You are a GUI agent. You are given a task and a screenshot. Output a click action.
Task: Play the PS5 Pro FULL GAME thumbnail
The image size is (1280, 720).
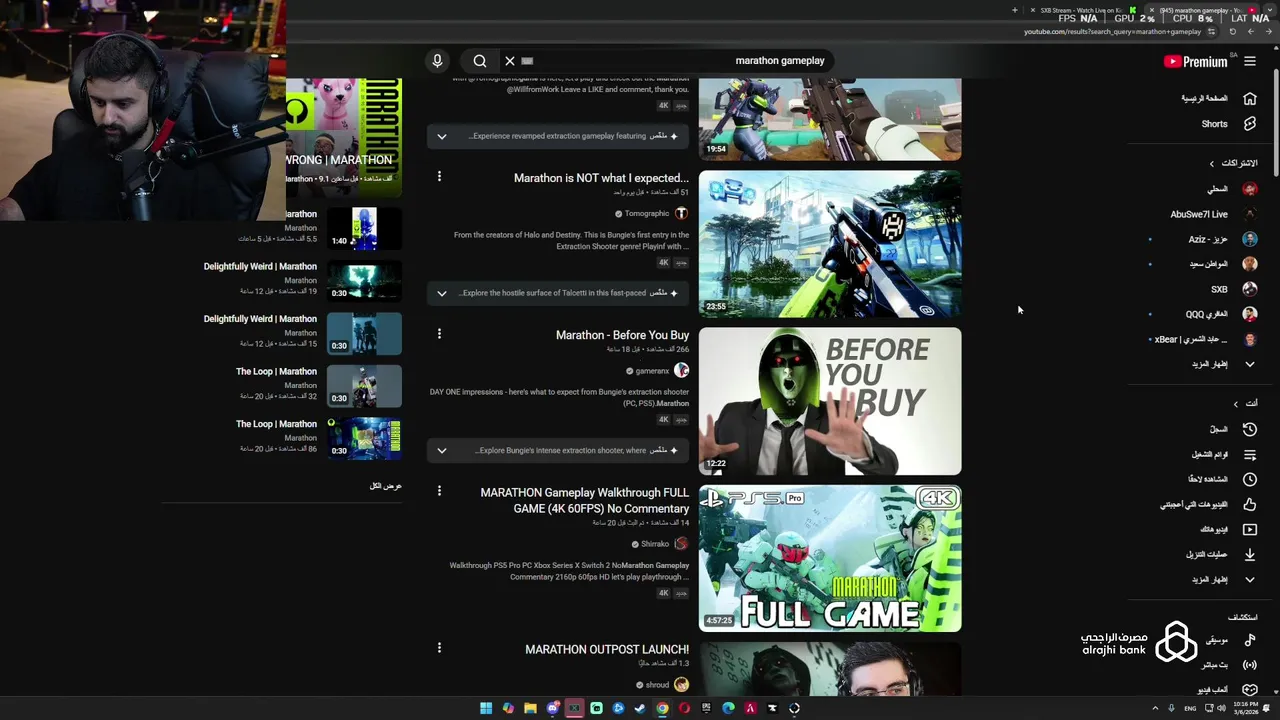pos(830,558)
